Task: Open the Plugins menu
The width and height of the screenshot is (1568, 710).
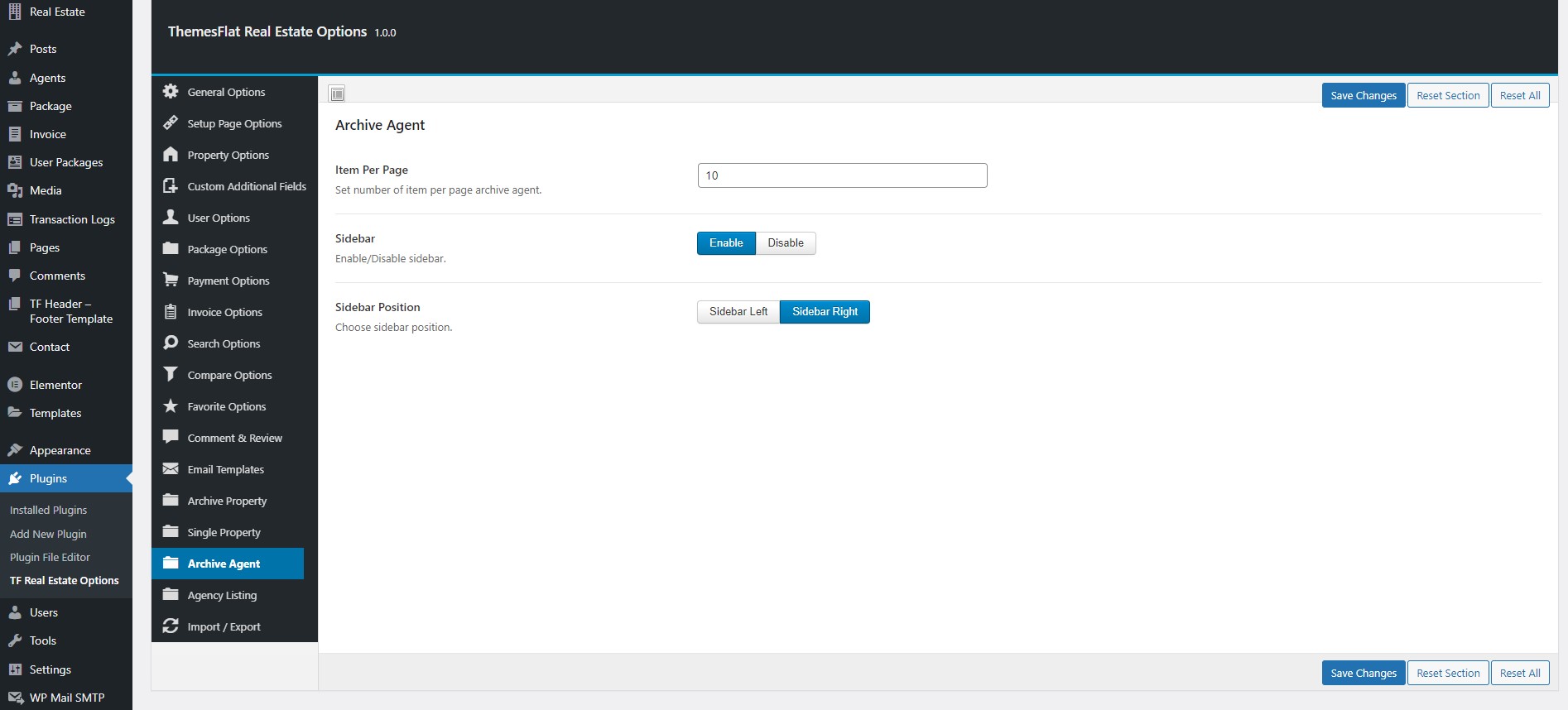Action: tap(66, 478)
